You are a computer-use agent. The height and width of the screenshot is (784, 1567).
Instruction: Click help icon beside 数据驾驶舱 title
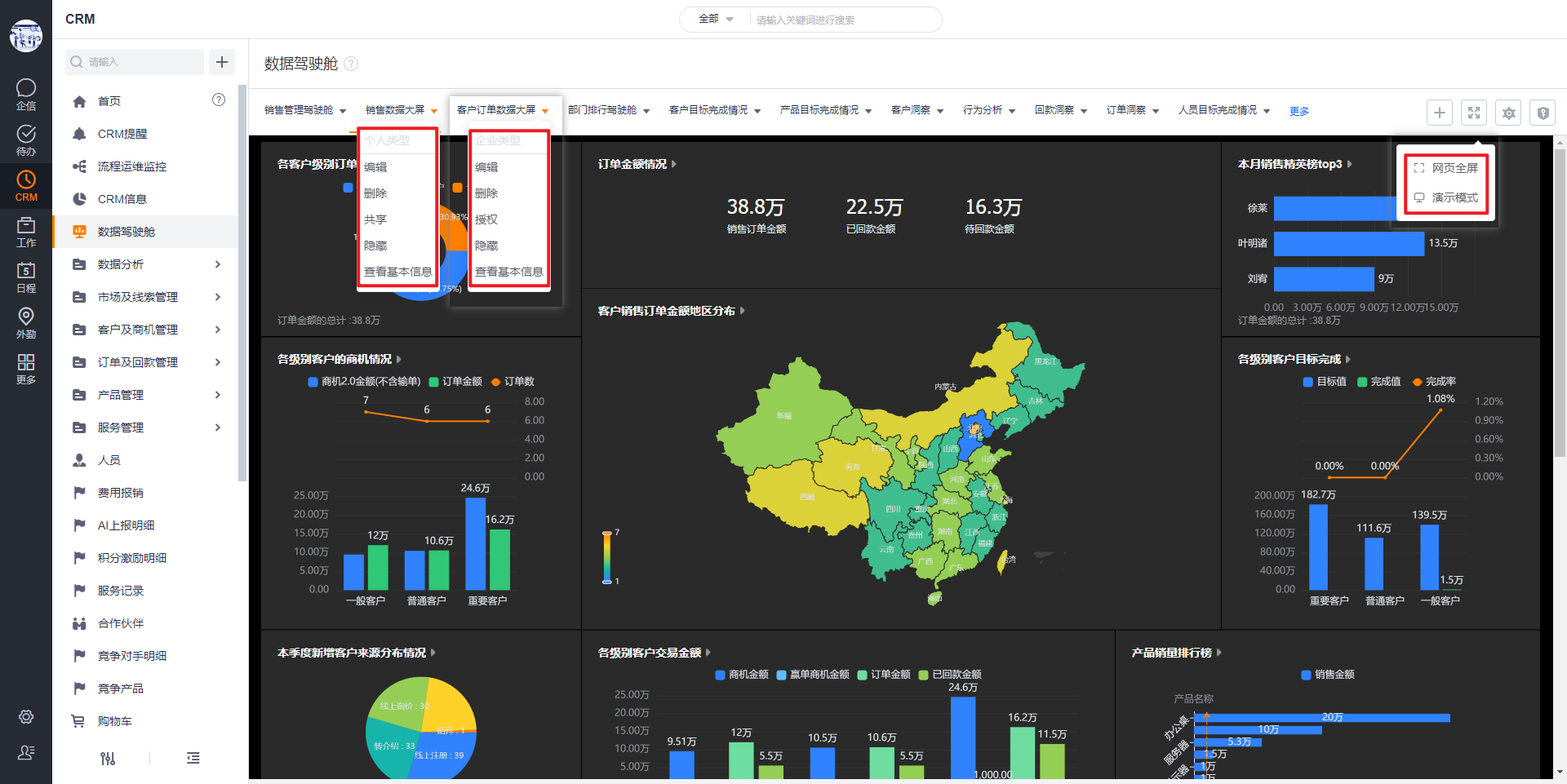[351, 64]
